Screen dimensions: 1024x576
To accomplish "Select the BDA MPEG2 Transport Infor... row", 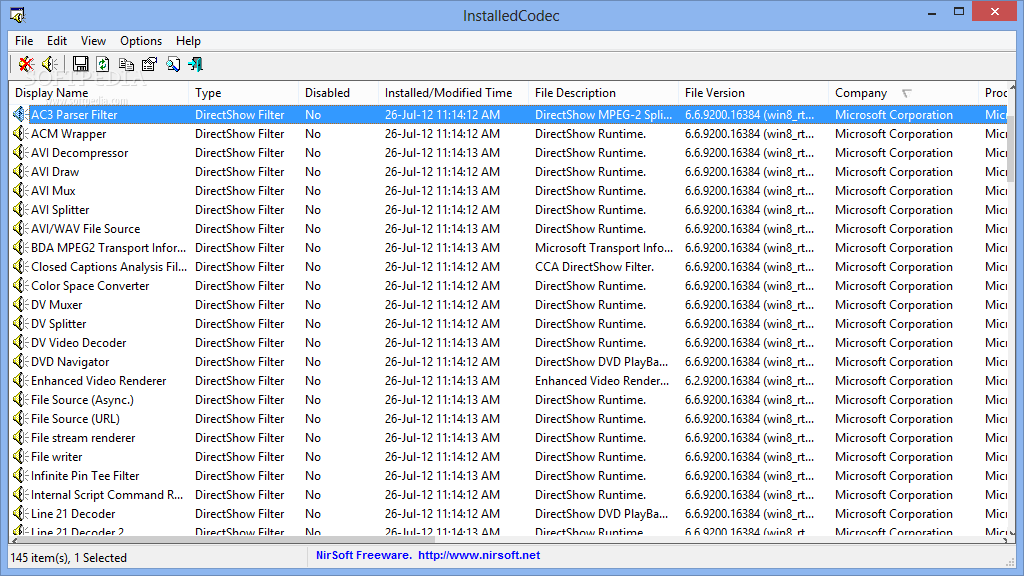I will tap(509, 248).
